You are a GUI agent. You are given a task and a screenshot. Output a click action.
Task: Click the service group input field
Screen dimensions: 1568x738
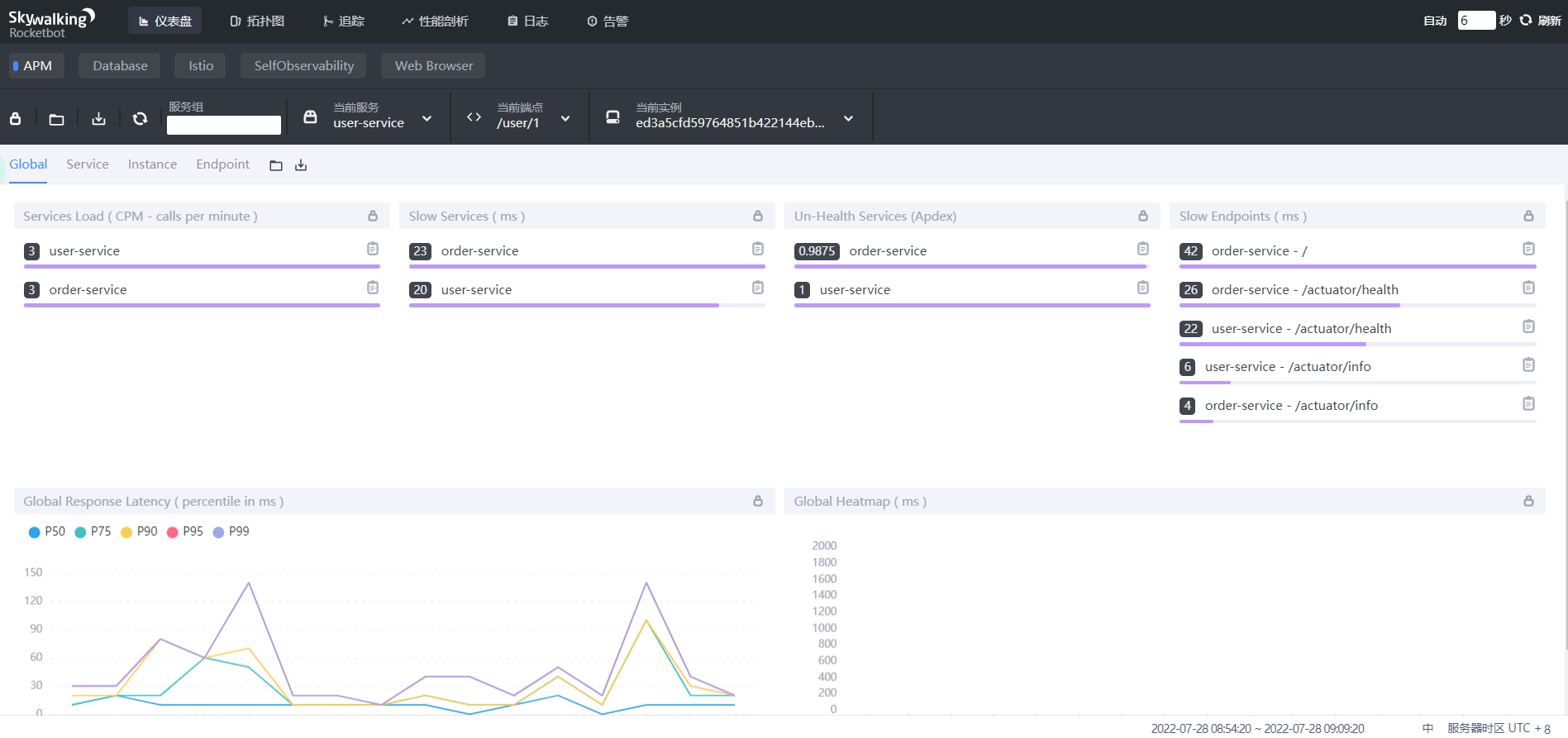223,125
